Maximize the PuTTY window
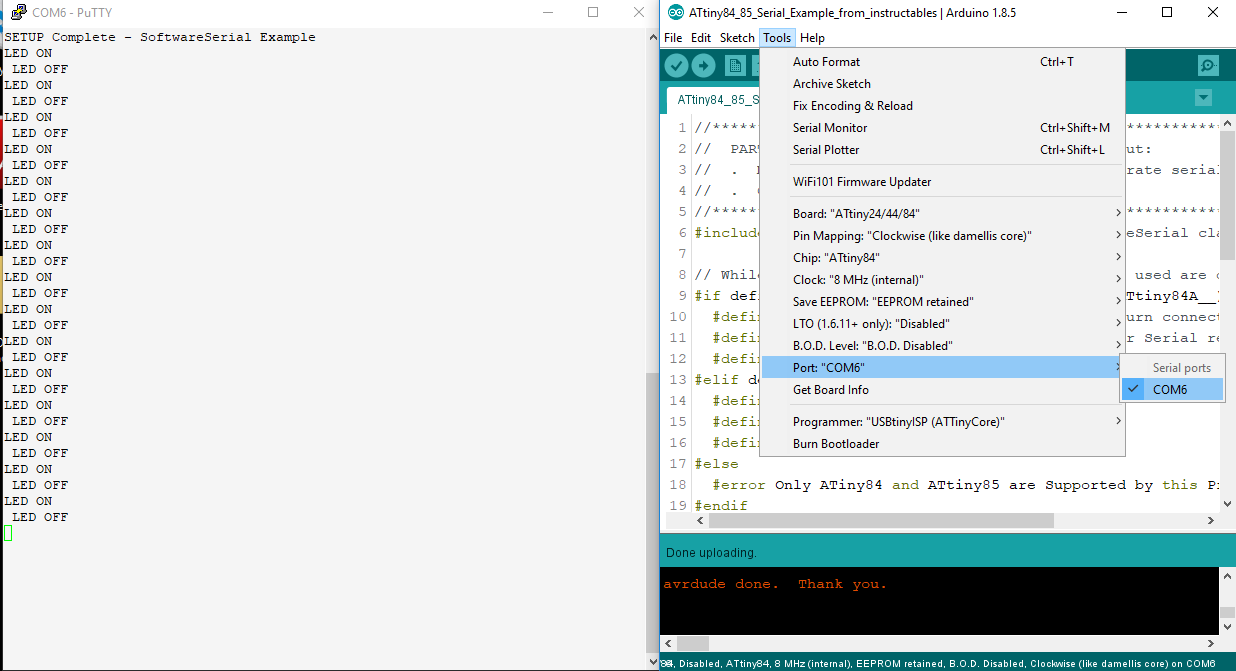The image size is (1236, 671). 593,12
